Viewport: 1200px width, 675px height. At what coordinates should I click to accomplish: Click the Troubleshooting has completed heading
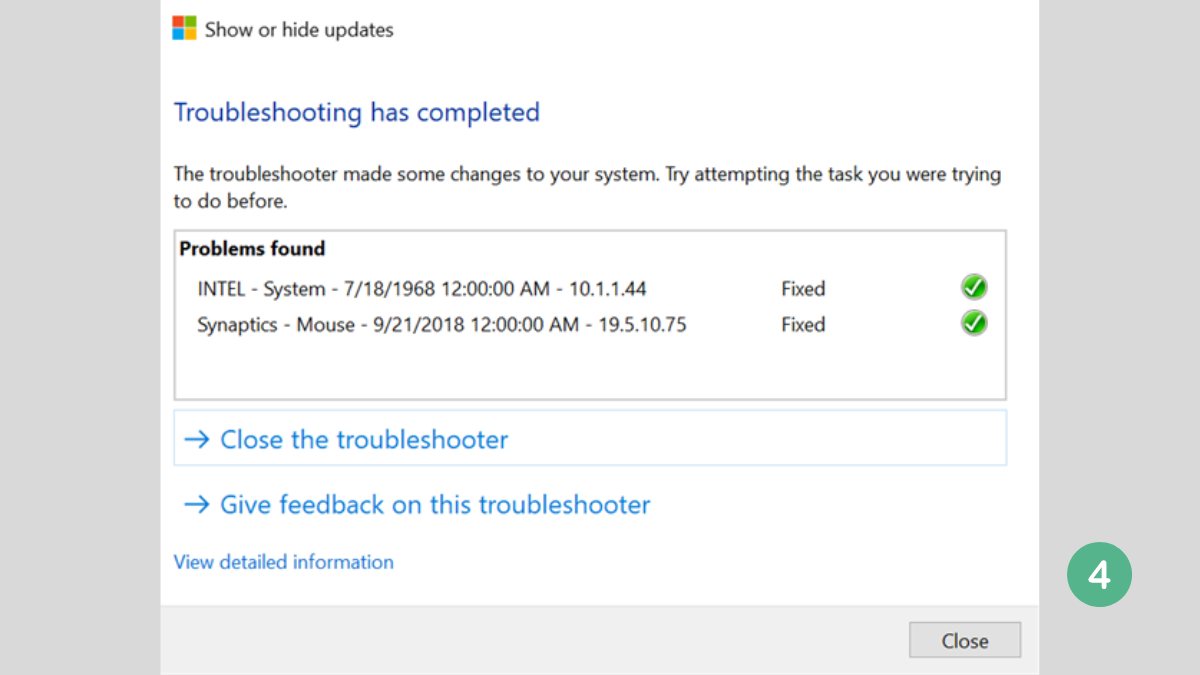[x=357, y=112]
